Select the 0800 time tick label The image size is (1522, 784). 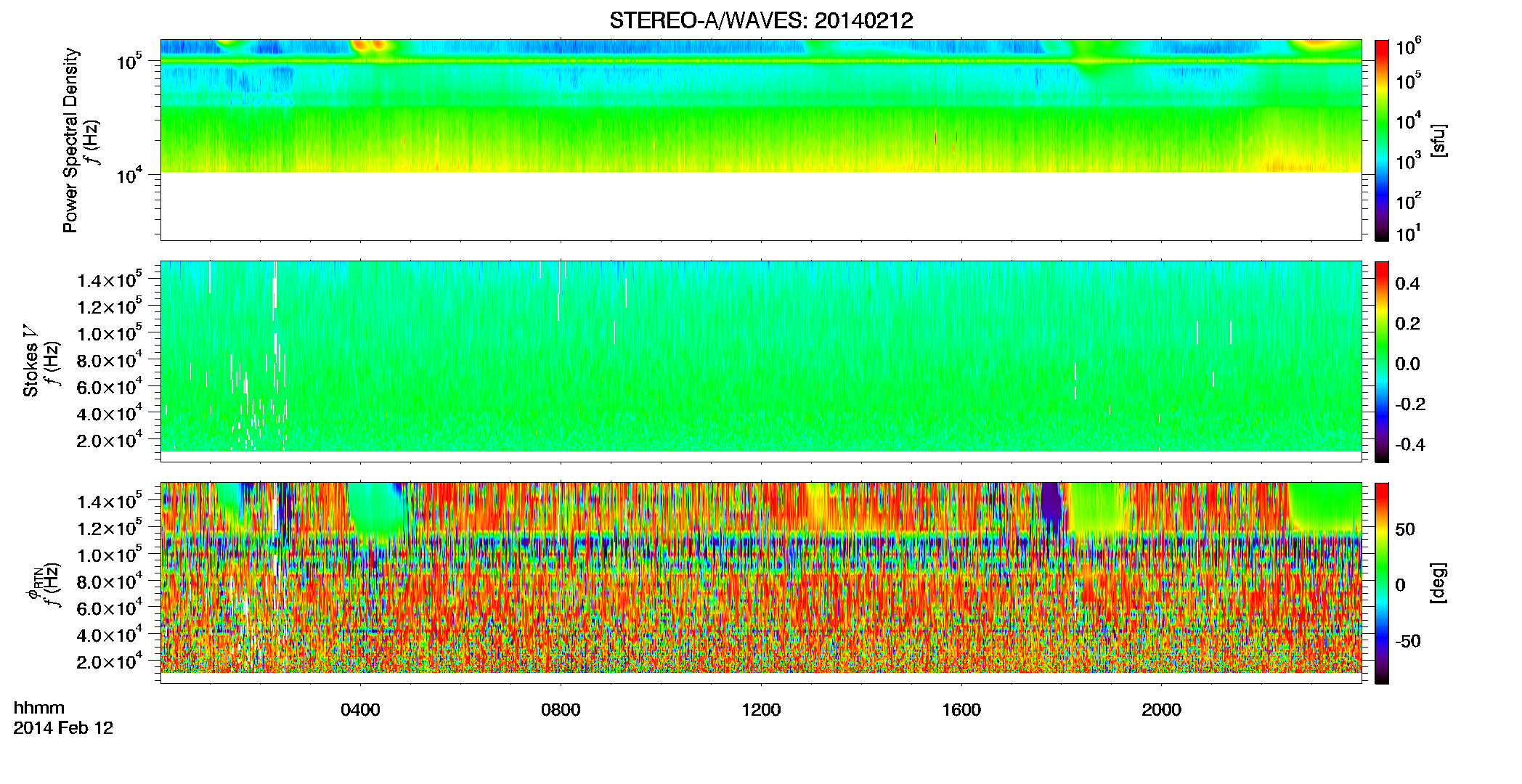[561, 710]
